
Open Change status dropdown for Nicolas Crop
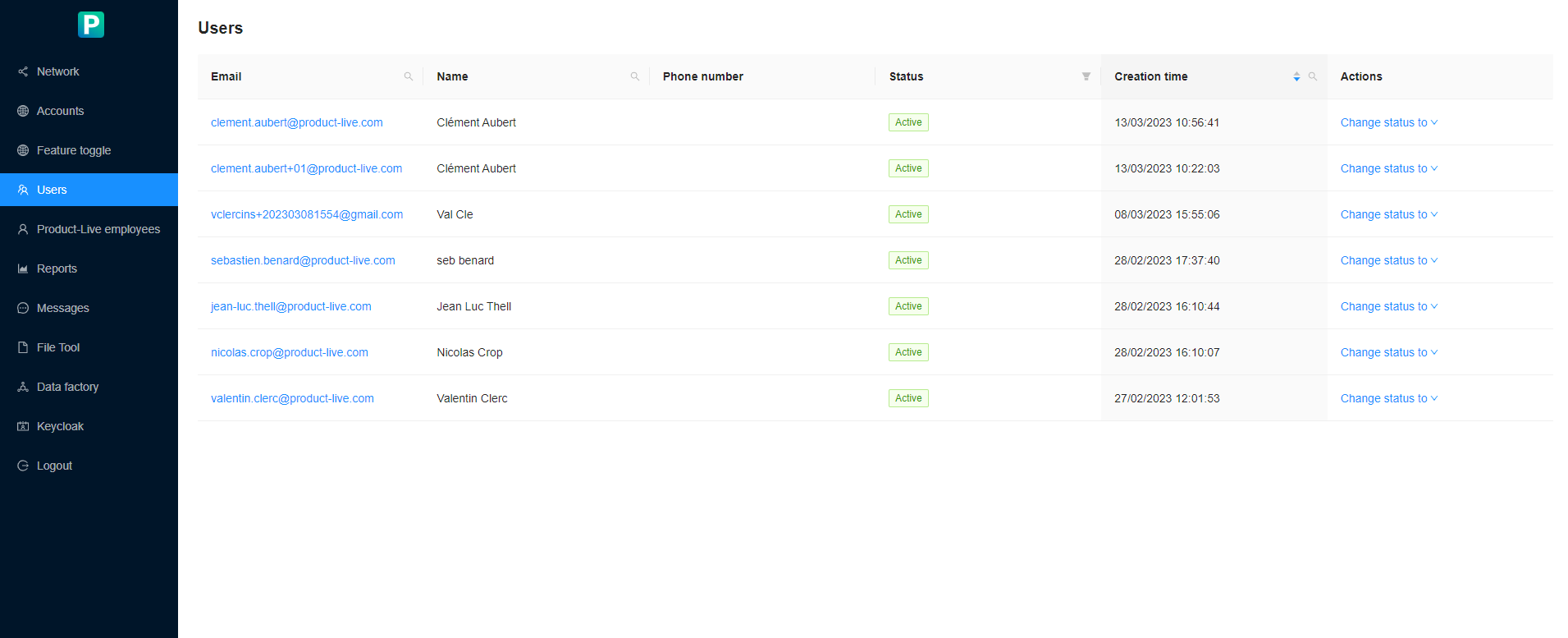click(x=1388, y=352)
